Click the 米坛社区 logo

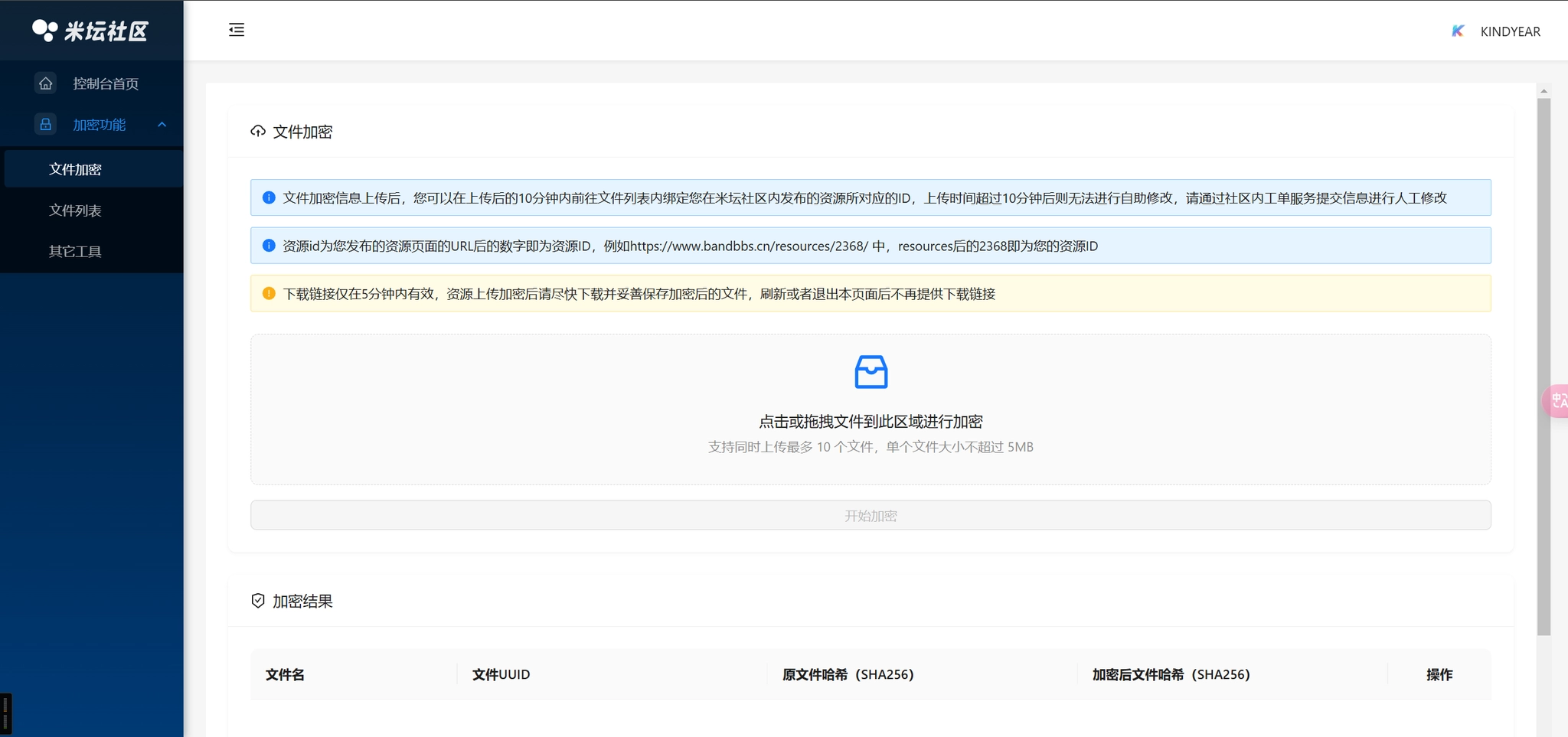pyautogui.click(x=90, y=31)
